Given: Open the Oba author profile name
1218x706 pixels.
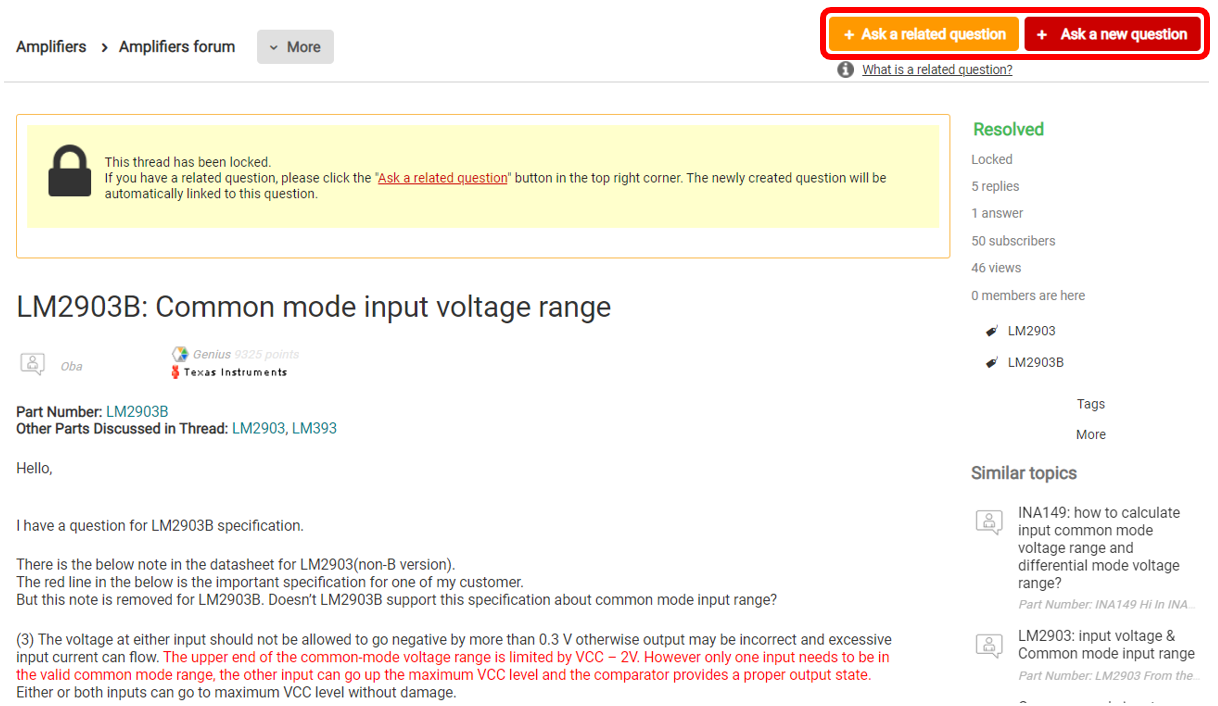Looking at the screenshot, I should point(71,366).
